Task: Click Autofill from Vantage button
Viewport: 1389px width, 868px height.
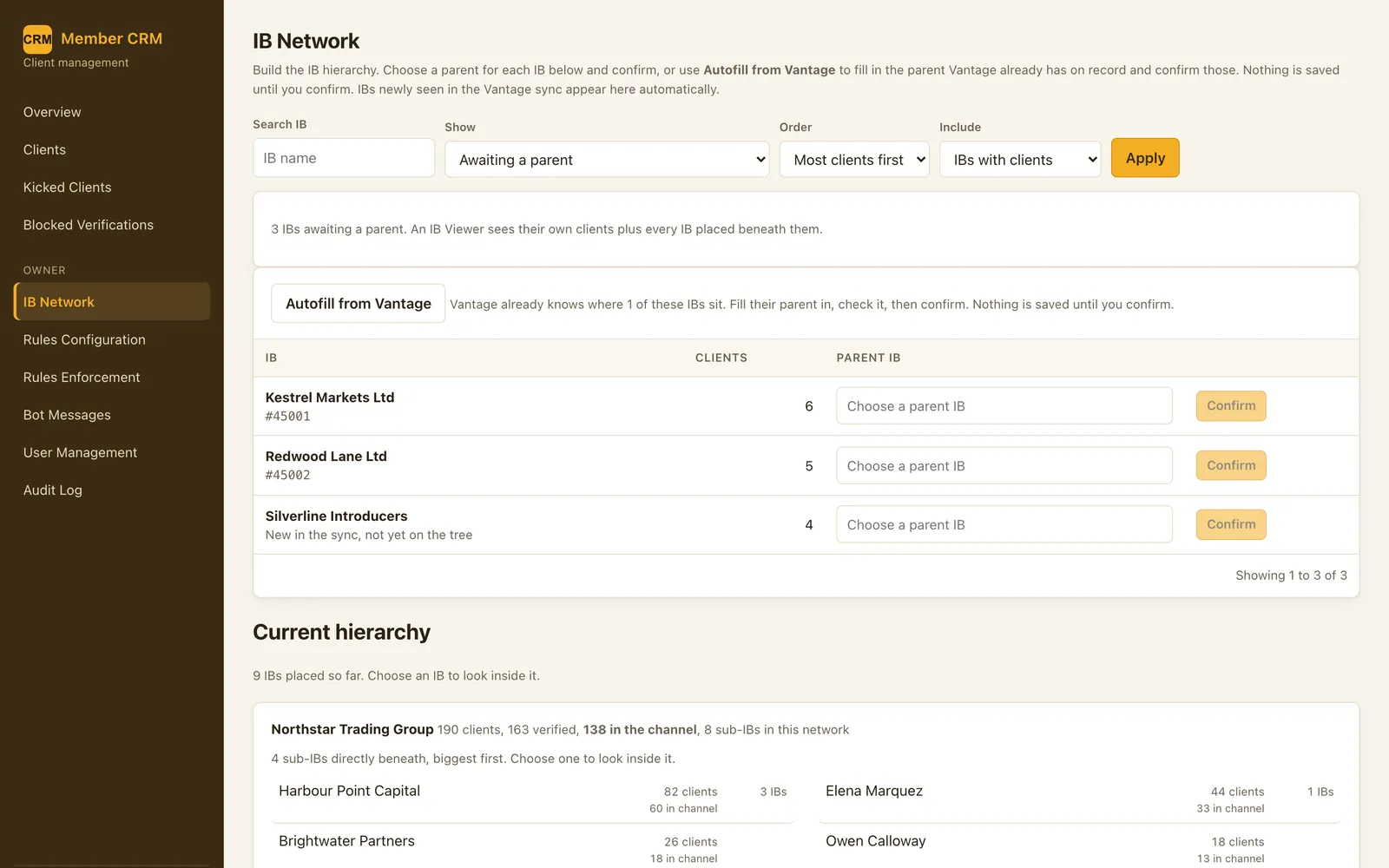Action: pyautogui.click(x=358, y=304)
